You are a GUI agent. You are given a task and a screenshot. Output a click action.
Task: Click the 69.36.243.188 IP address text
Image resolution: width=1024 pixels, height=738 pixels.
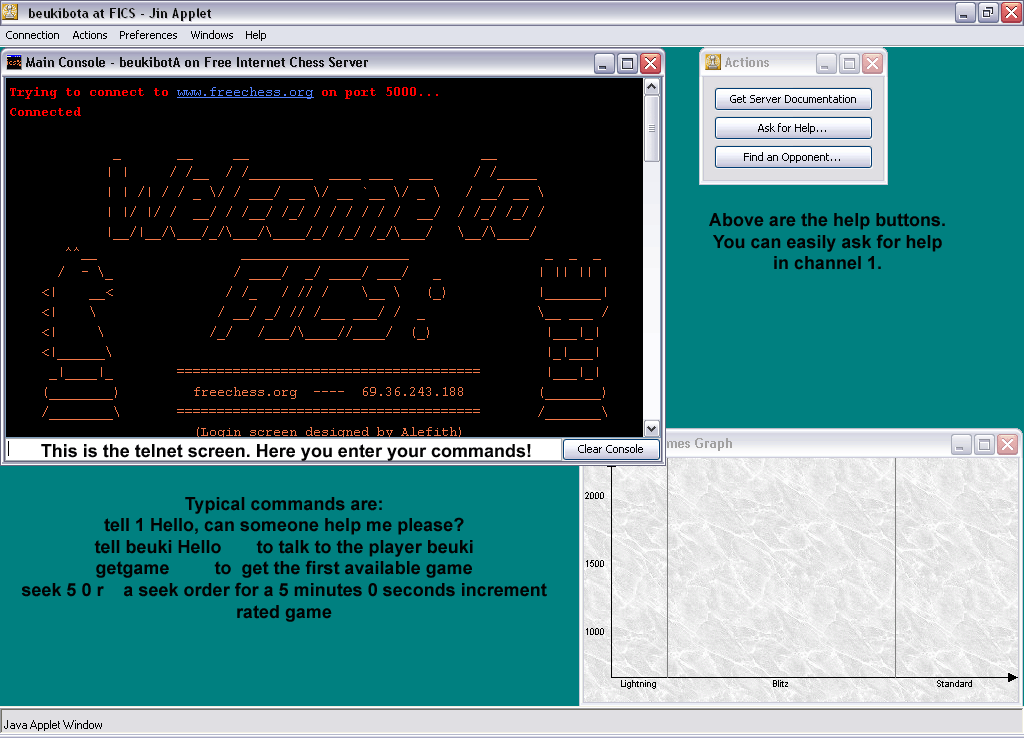click(x=413, y=392)
